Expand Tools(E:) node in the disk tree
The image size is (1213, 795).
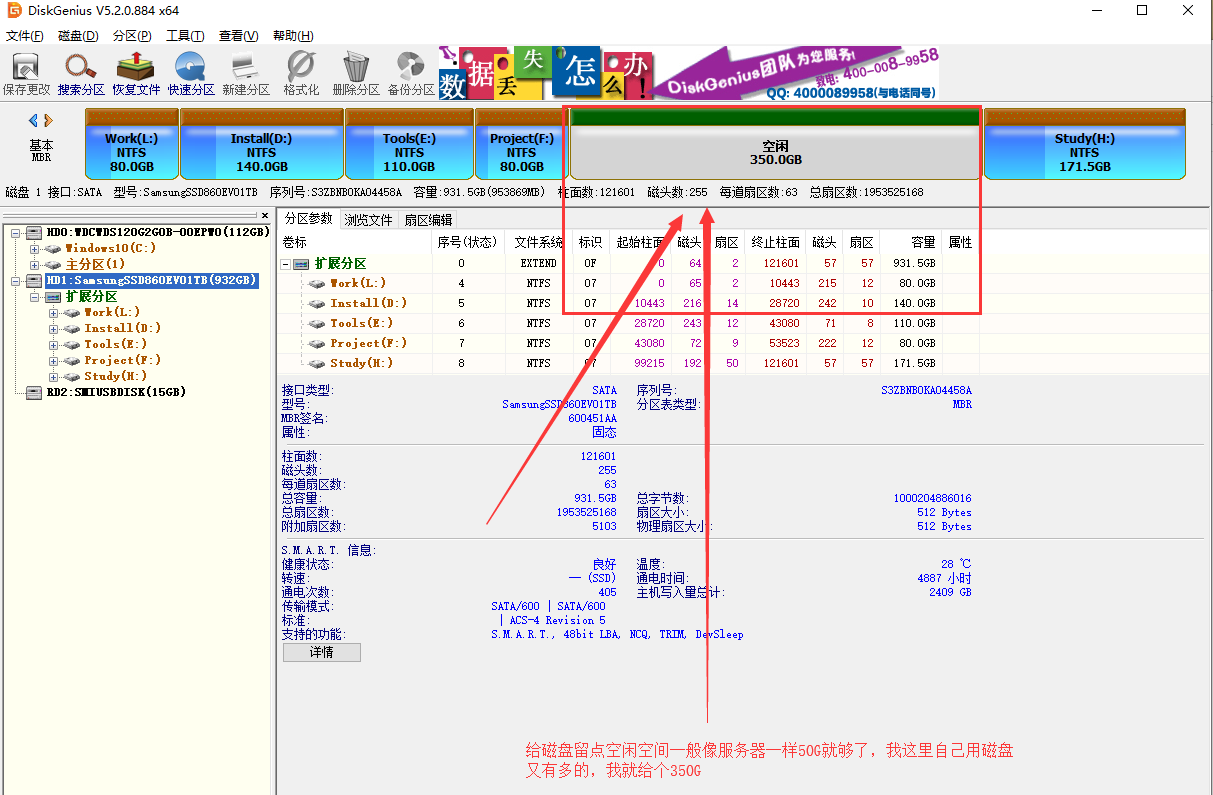[53, 345]
